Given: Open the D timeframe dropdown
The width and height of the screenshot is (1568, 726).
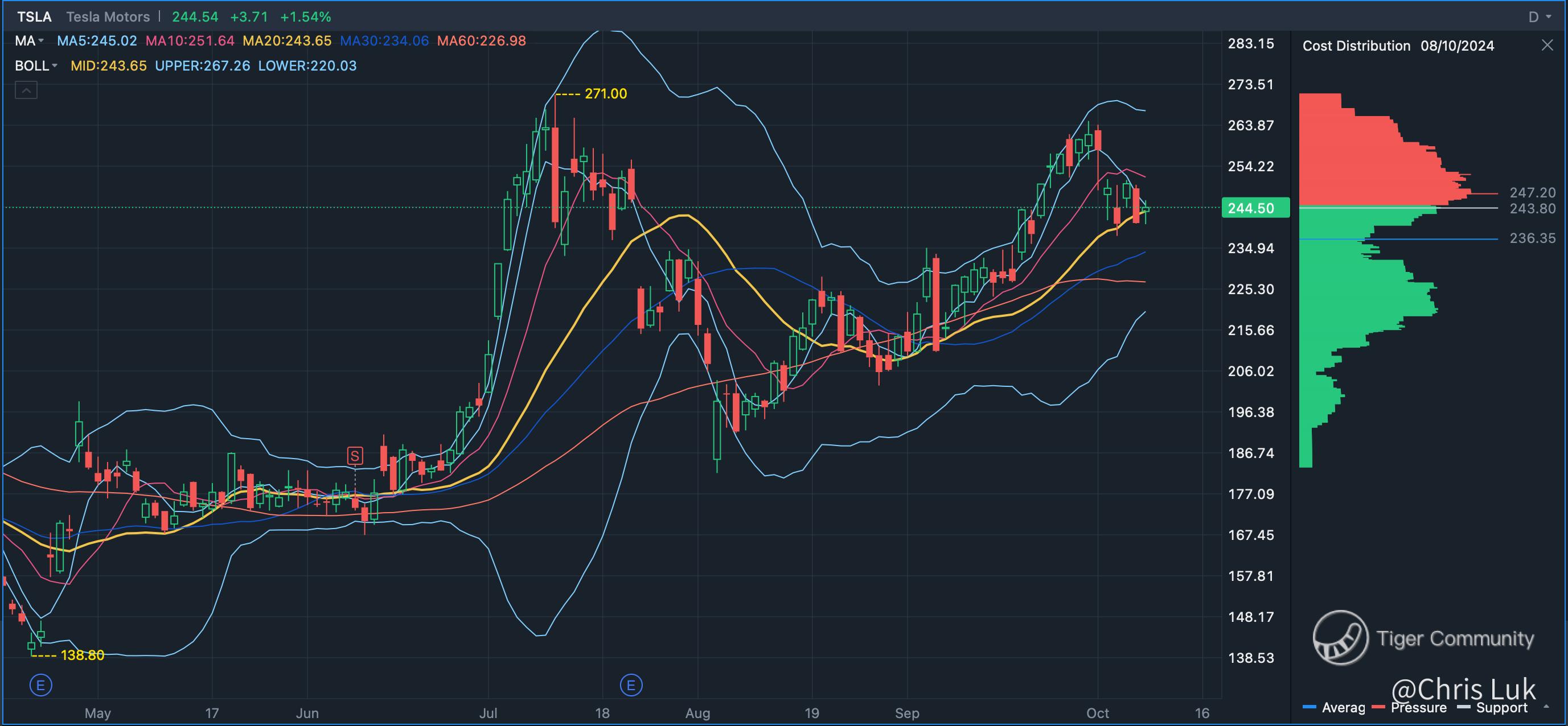Looking at the screenshot, I should pyautogui.click(x=1540, y=17).
